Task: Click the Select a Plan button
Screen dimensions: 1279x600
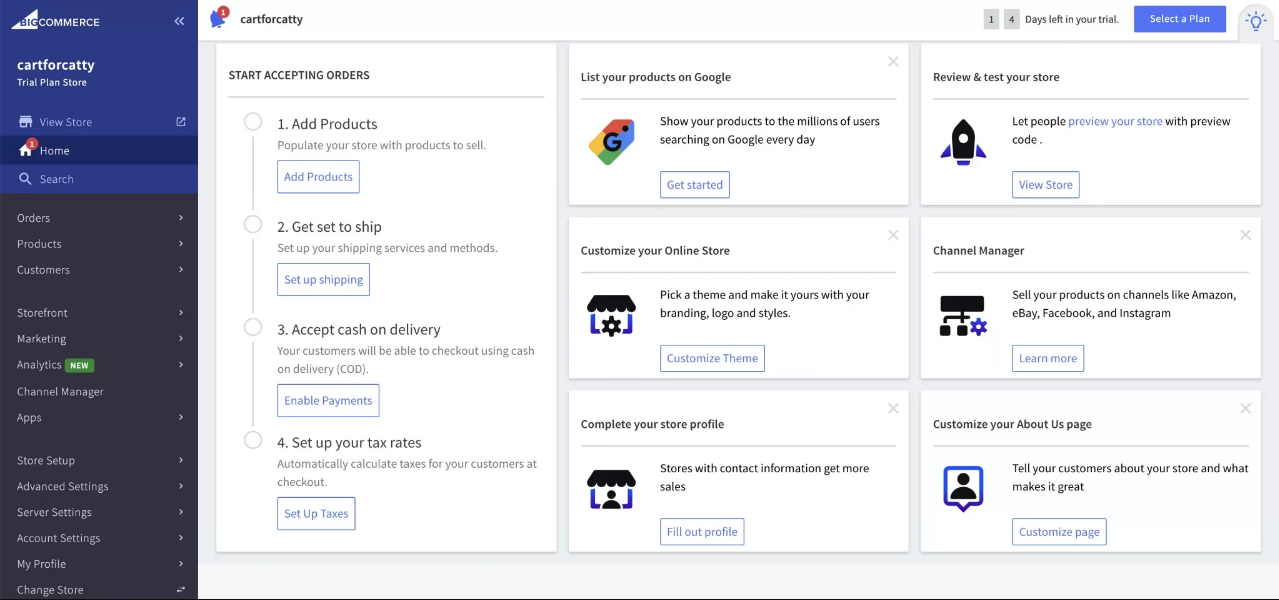Action: coord(1179,19)
